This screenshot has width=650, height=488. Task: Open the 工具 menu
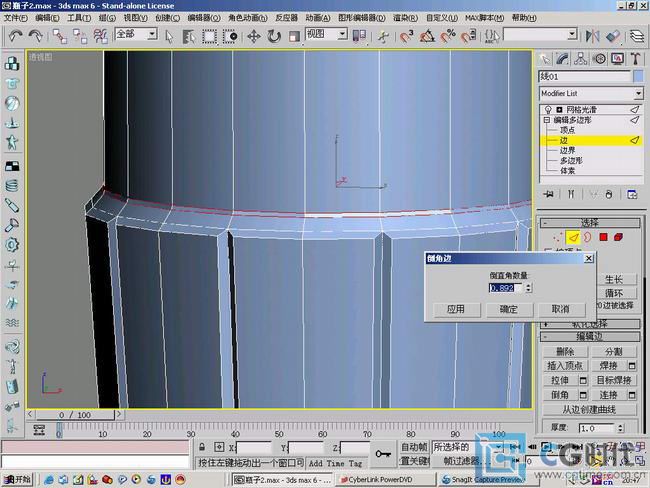(79, 18)
